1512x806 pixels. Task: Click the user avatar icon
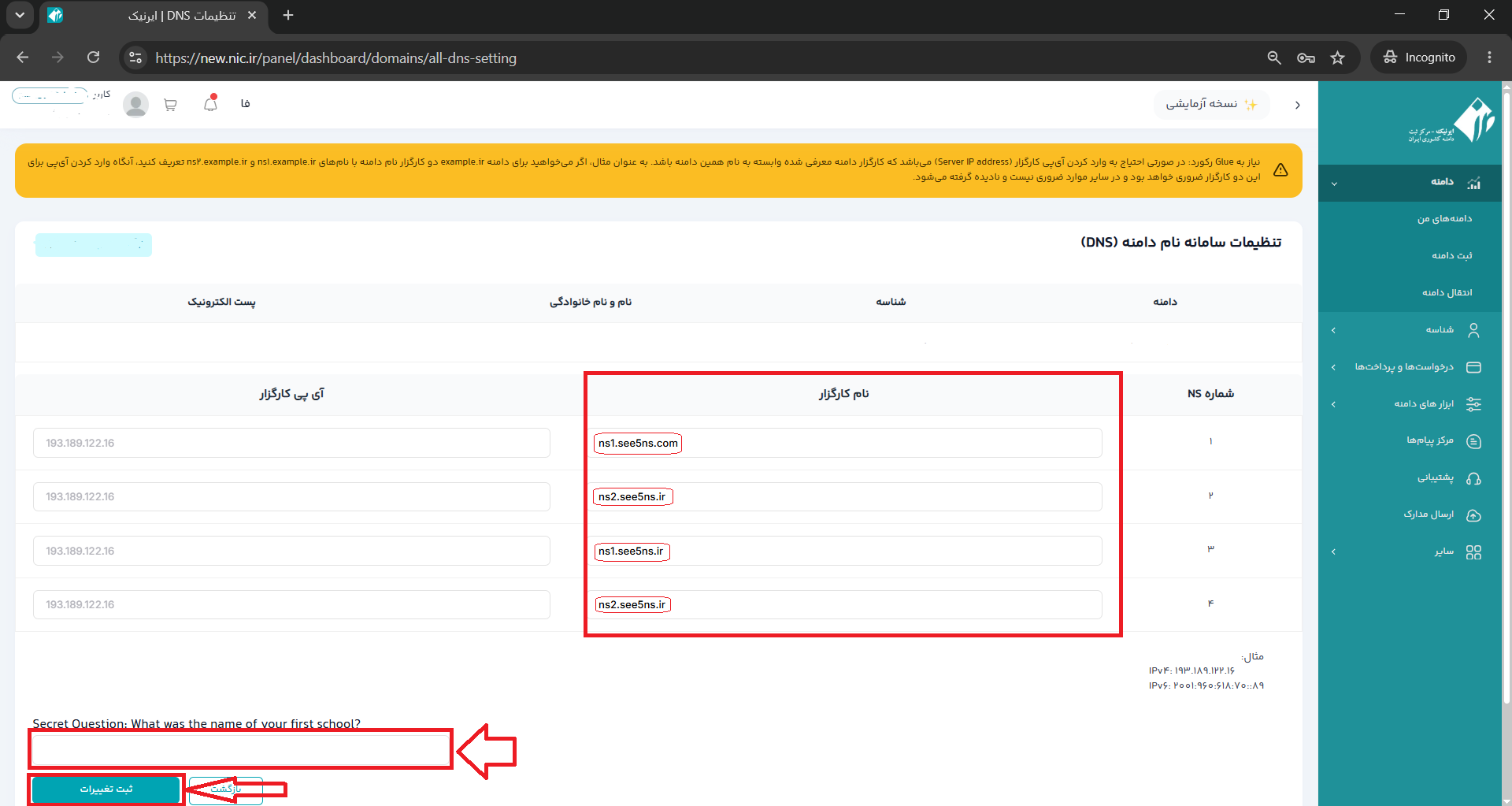point(135,104)
